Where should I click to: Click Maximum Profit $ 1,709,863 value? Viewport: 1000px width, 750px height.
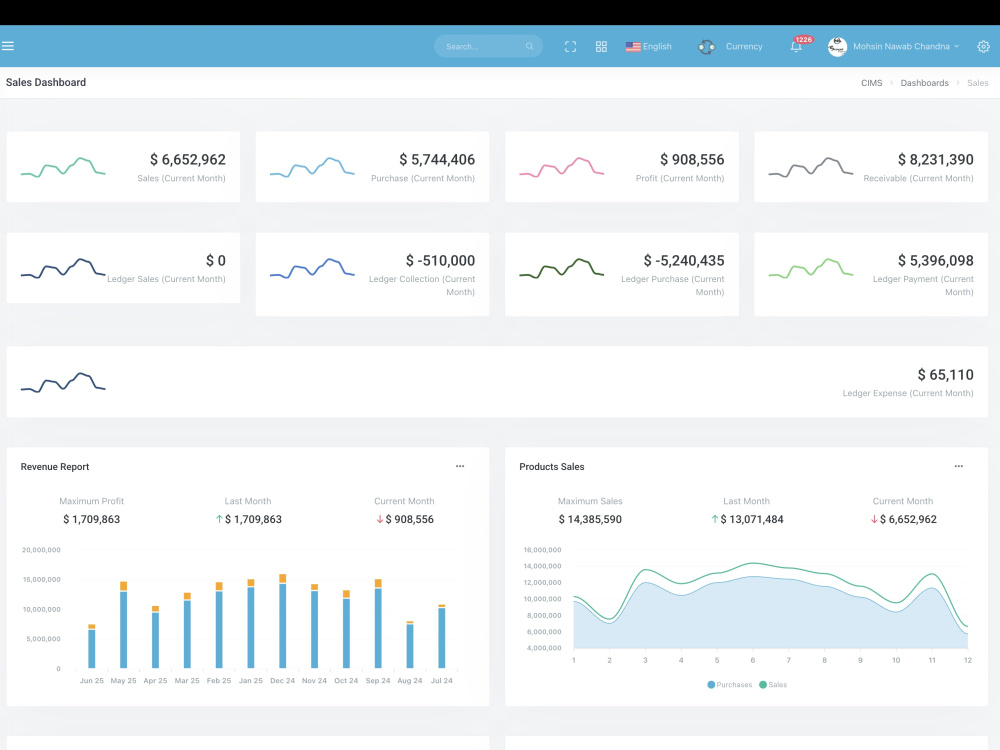pos(91,519)
